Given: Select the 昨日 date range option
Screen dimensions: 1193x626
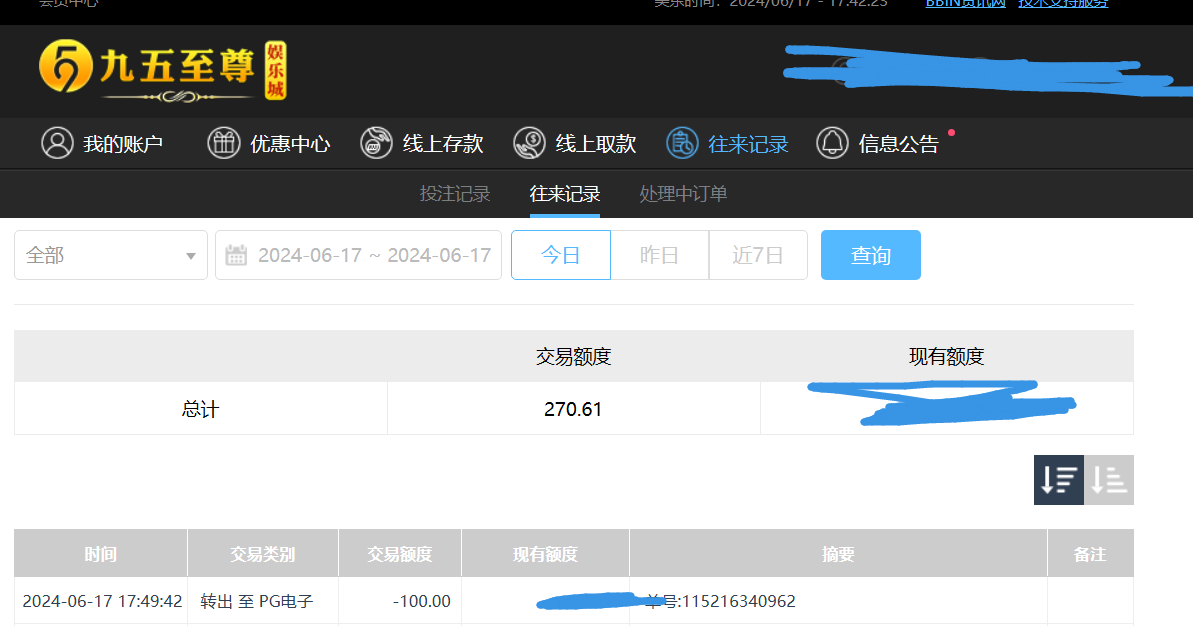Looking at the screenshot, I should (x=659, y=255).
